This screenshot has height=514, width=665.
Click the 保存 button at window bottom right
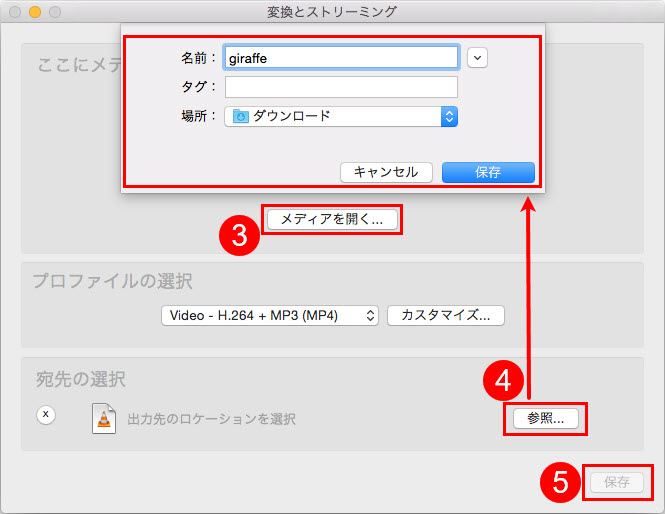617,482
